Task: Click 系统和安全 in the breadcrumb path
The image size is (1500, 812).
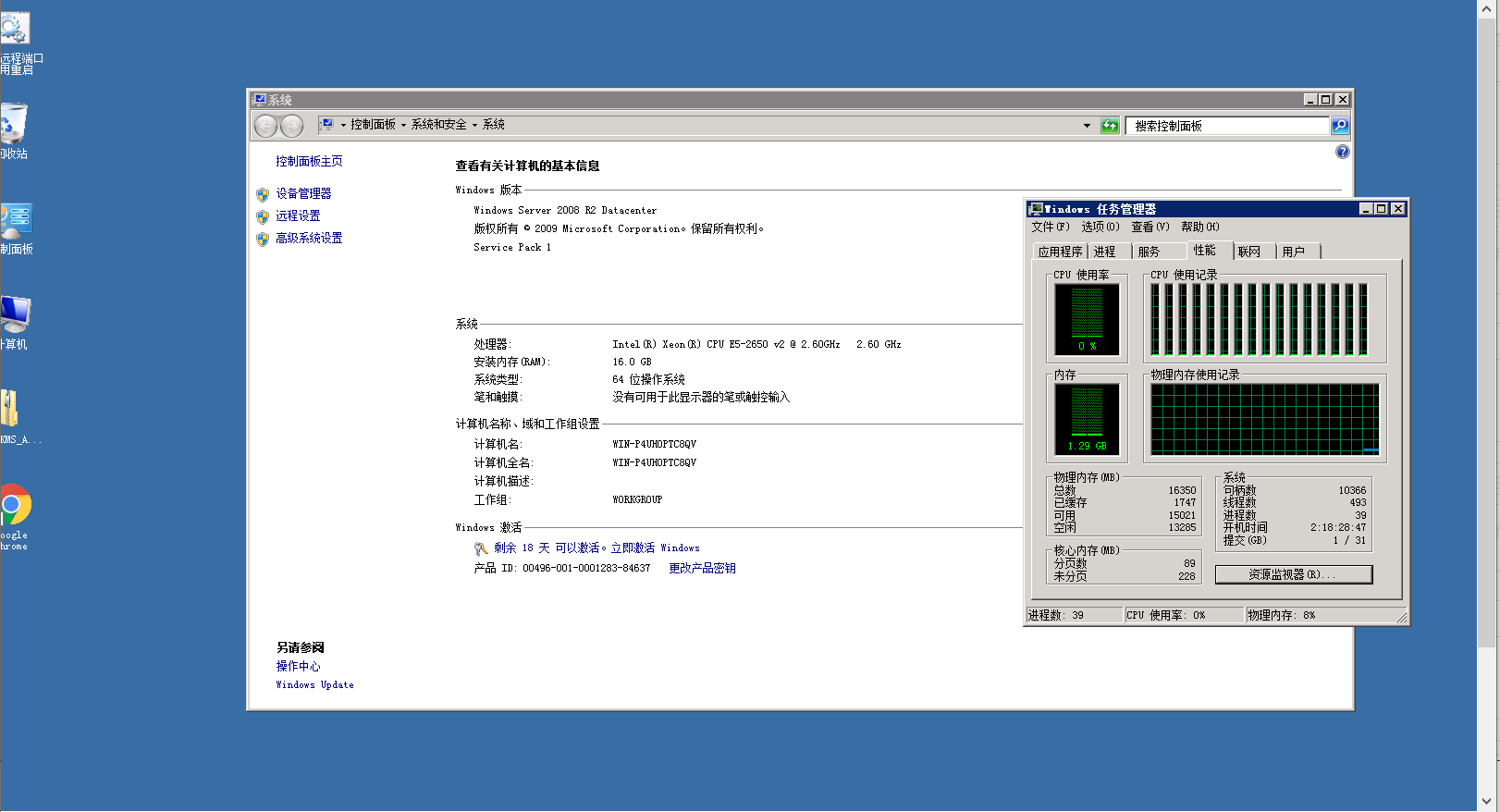Action: pyautogui.click(x=438, y=125)
